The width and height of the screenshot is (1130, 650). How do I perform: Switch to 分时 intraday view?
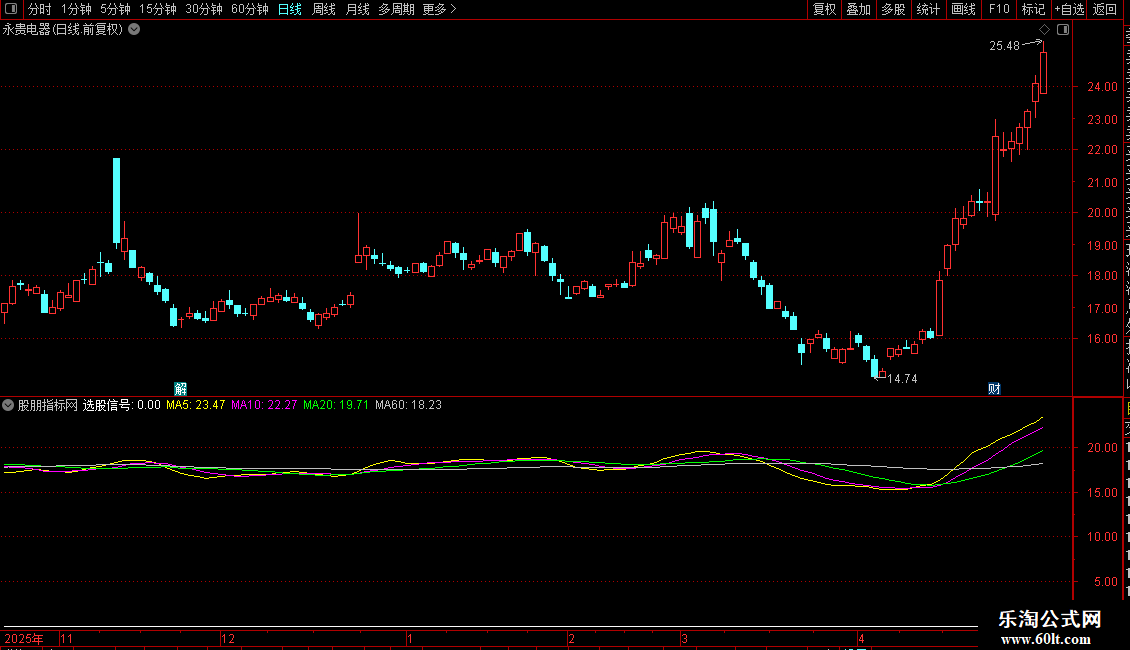tap(40, 9)
